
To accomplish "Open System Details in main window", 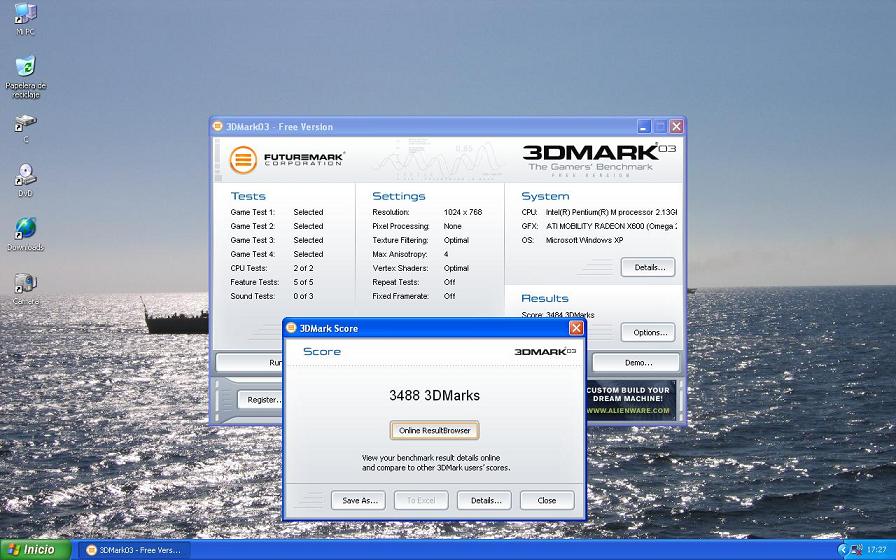I will click(648, 267).
